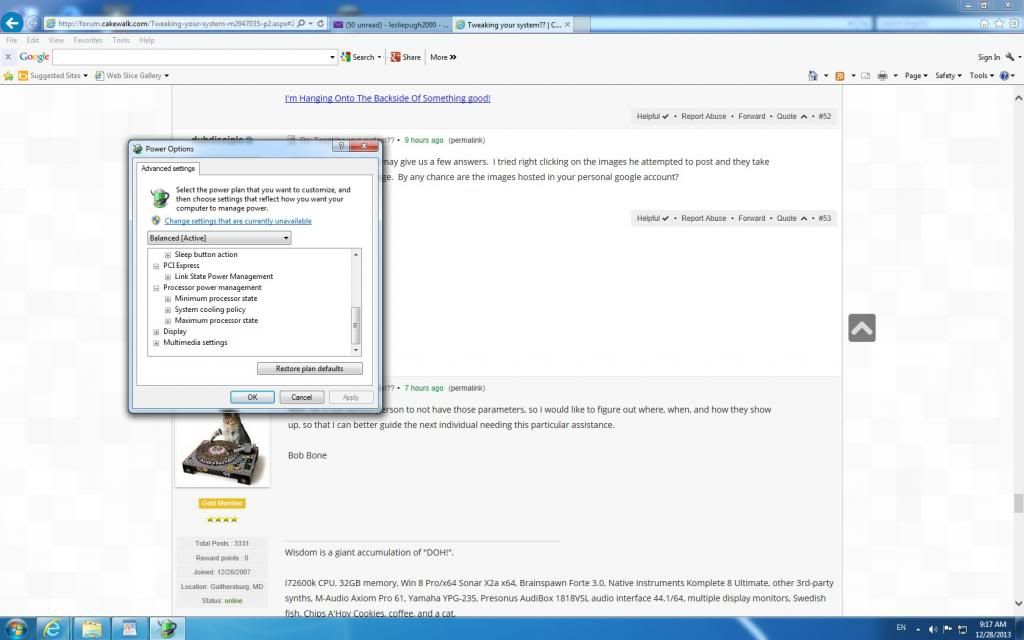The height and width of the screenshot is (640, 1024).
Task: Click the Windows Start orb
Action: pyautogui.click(x=16, y=628)
